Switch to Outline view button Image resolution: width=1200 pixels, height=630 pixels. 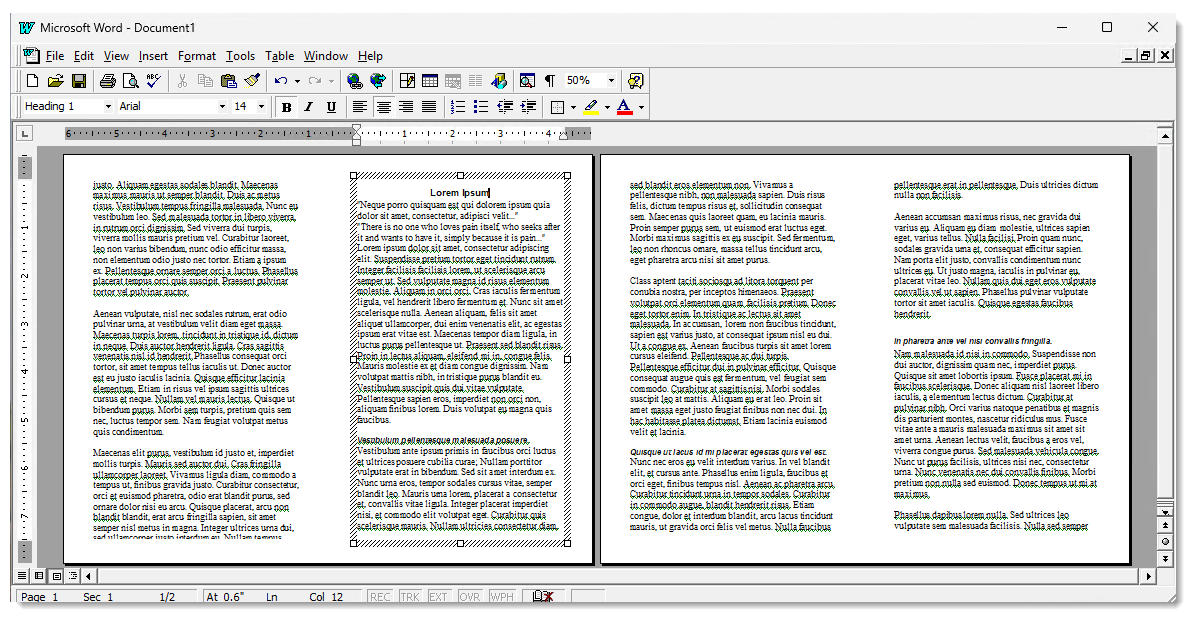tap(72, 576)
